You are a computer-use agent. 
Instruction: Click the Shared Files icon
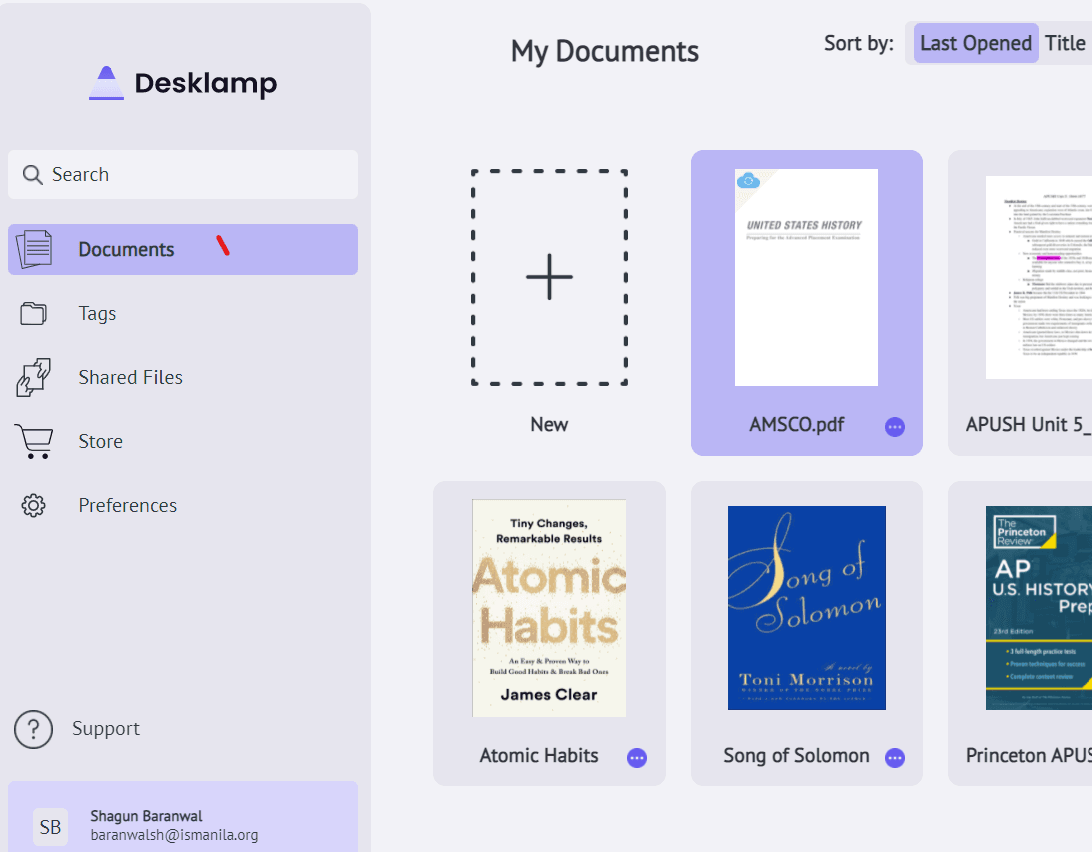[x=33, y=378]
